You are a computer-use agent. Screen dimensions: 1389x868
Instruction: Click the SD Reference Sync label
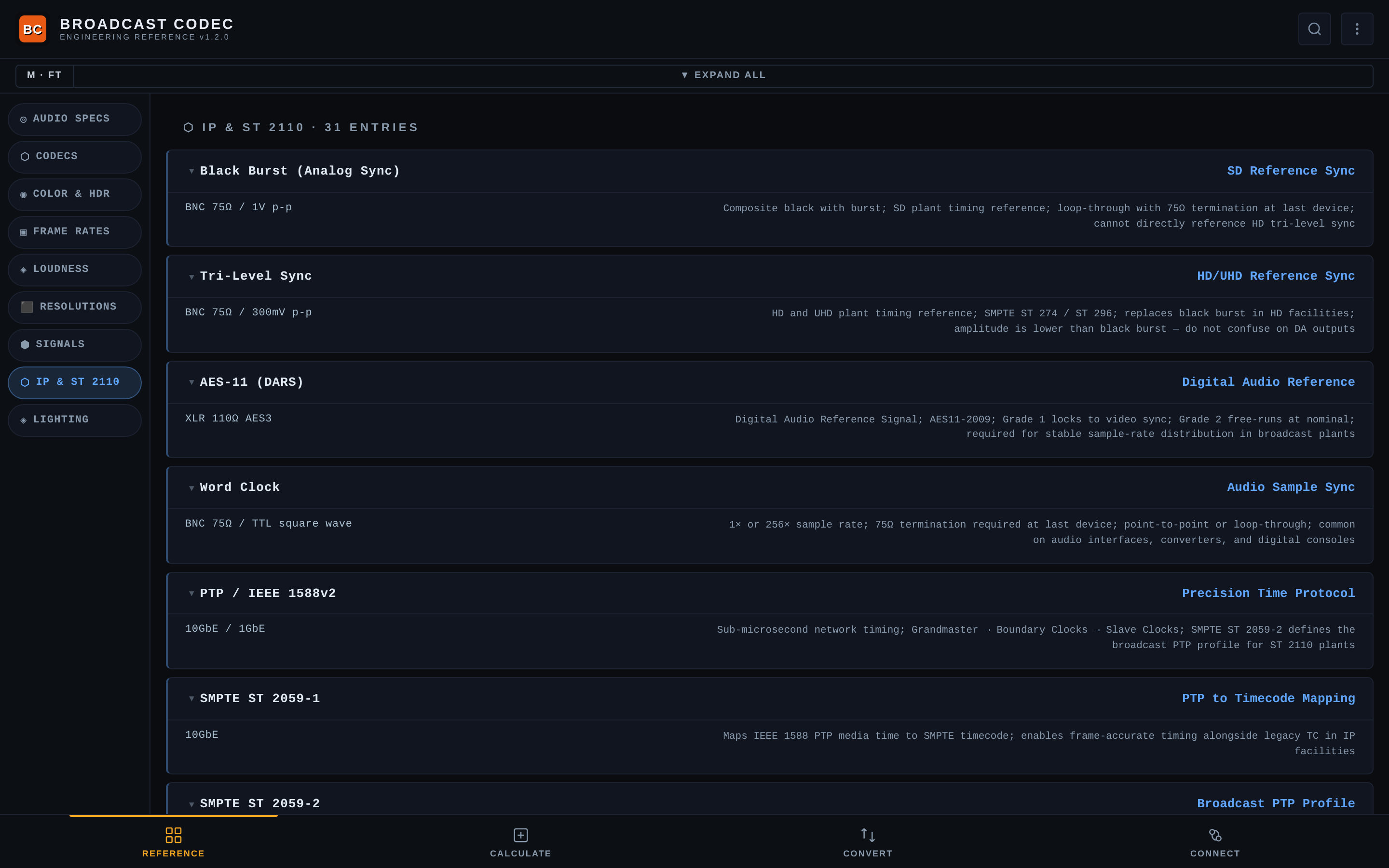click(1291, 171)
